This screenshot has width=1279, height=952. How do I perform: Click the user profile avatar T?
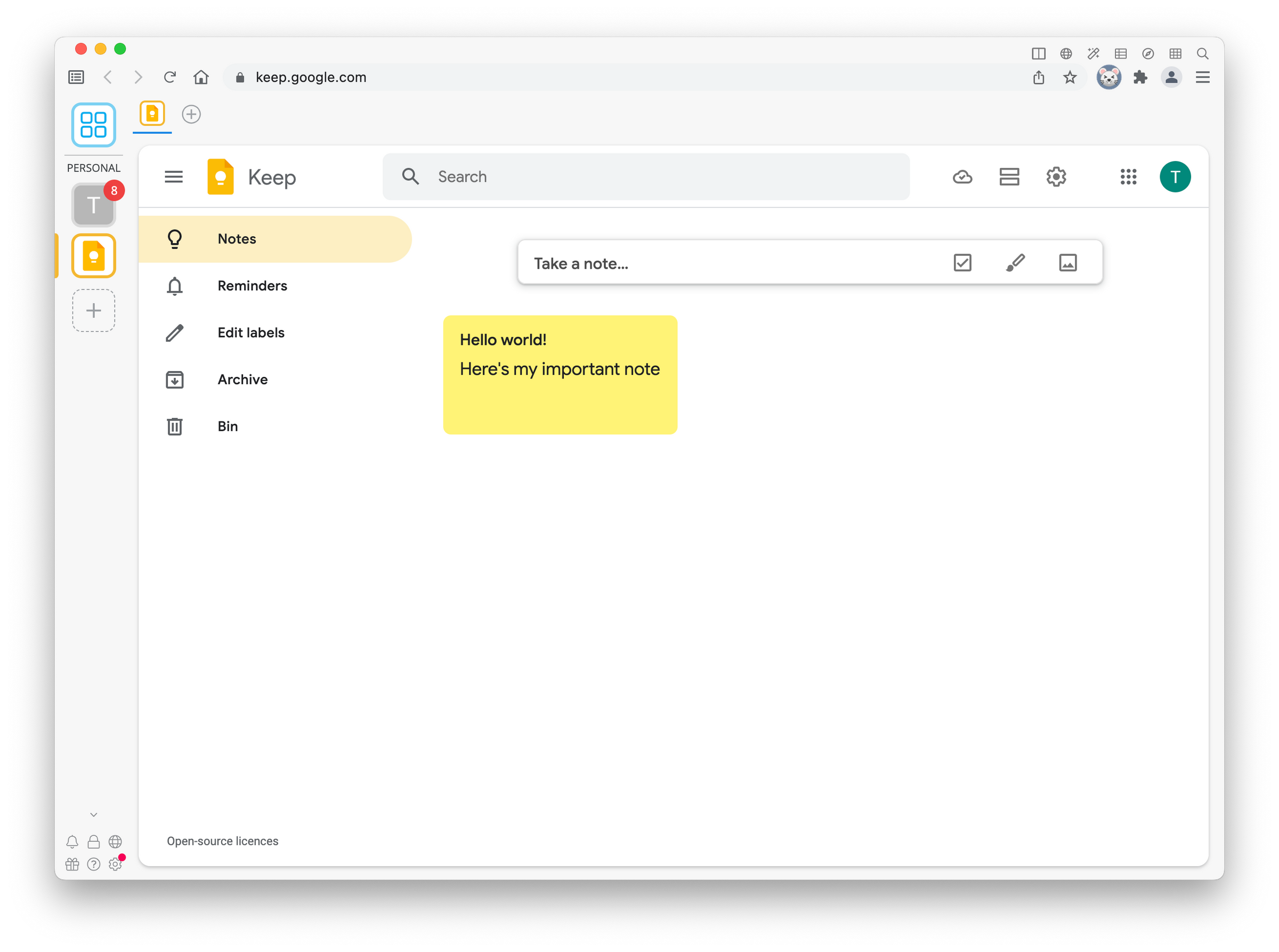point(1175,177)
